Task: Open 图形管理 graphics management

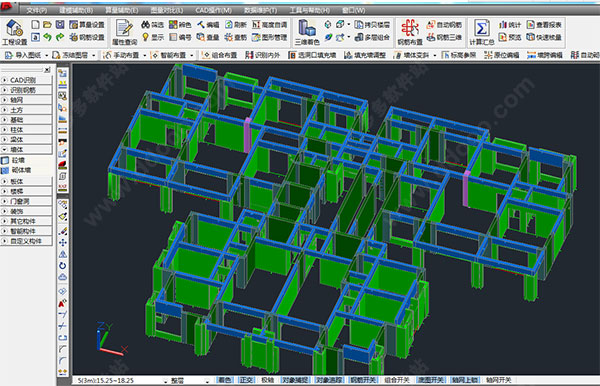Action: coord(269,37)
